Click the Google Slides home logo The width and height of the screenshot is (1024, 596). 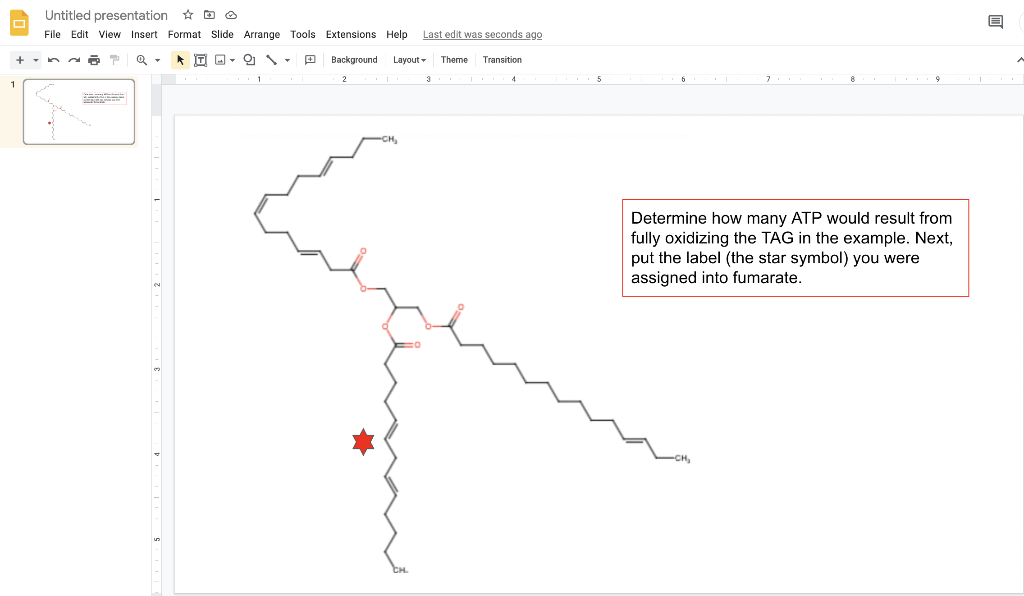pyautogui.click(x=20, y=24)
